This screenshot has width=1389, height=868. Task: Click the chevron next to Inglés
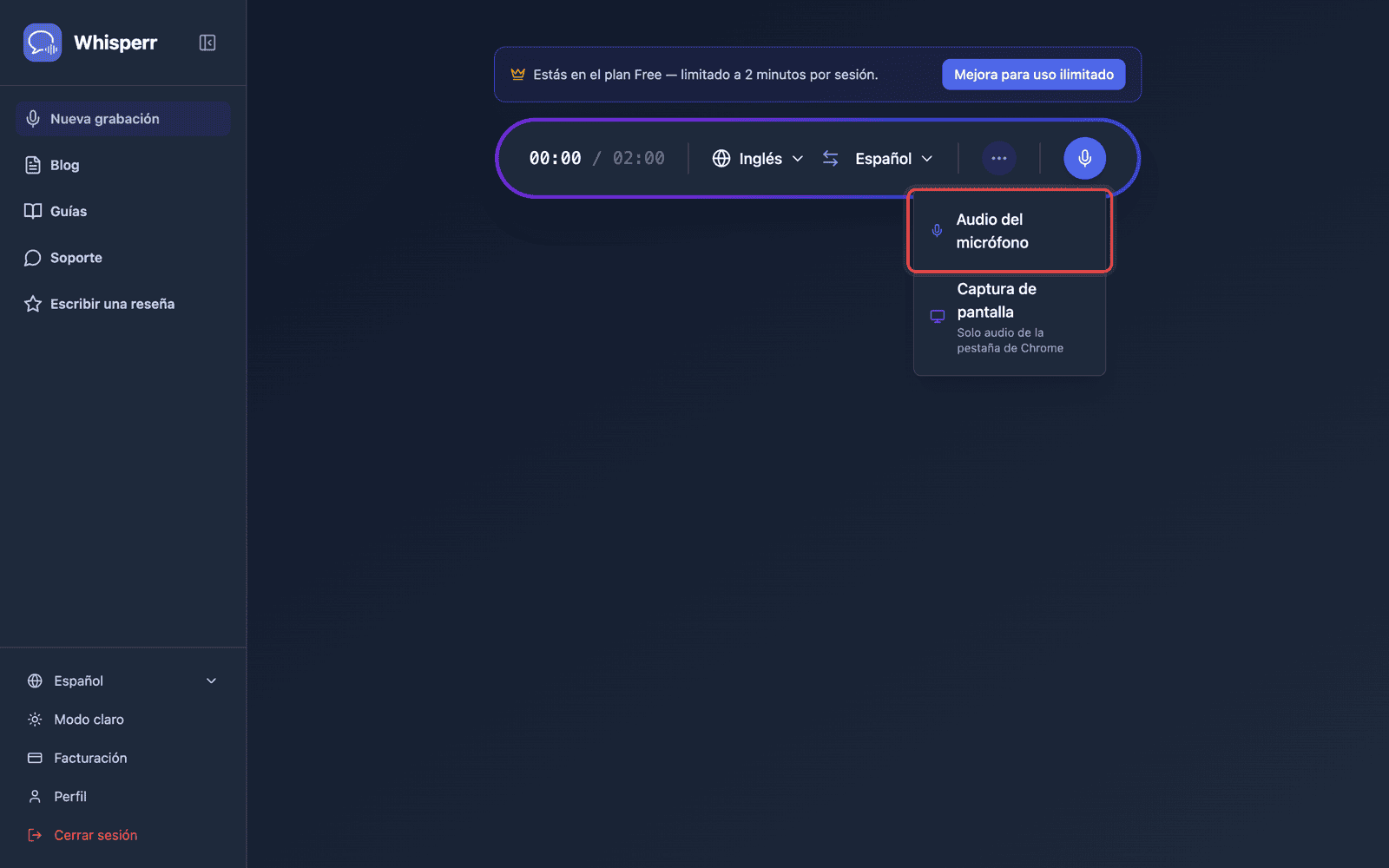pyautogui.click(x=798, y=159)
